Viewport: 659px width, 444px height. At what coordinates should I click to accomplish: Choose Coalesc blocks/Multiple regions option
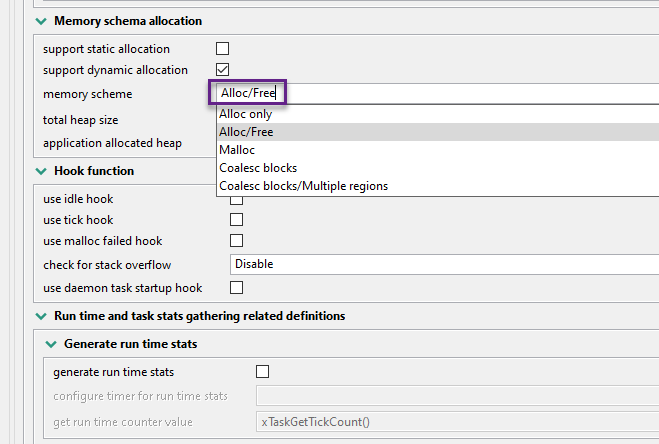click(303, 186)
